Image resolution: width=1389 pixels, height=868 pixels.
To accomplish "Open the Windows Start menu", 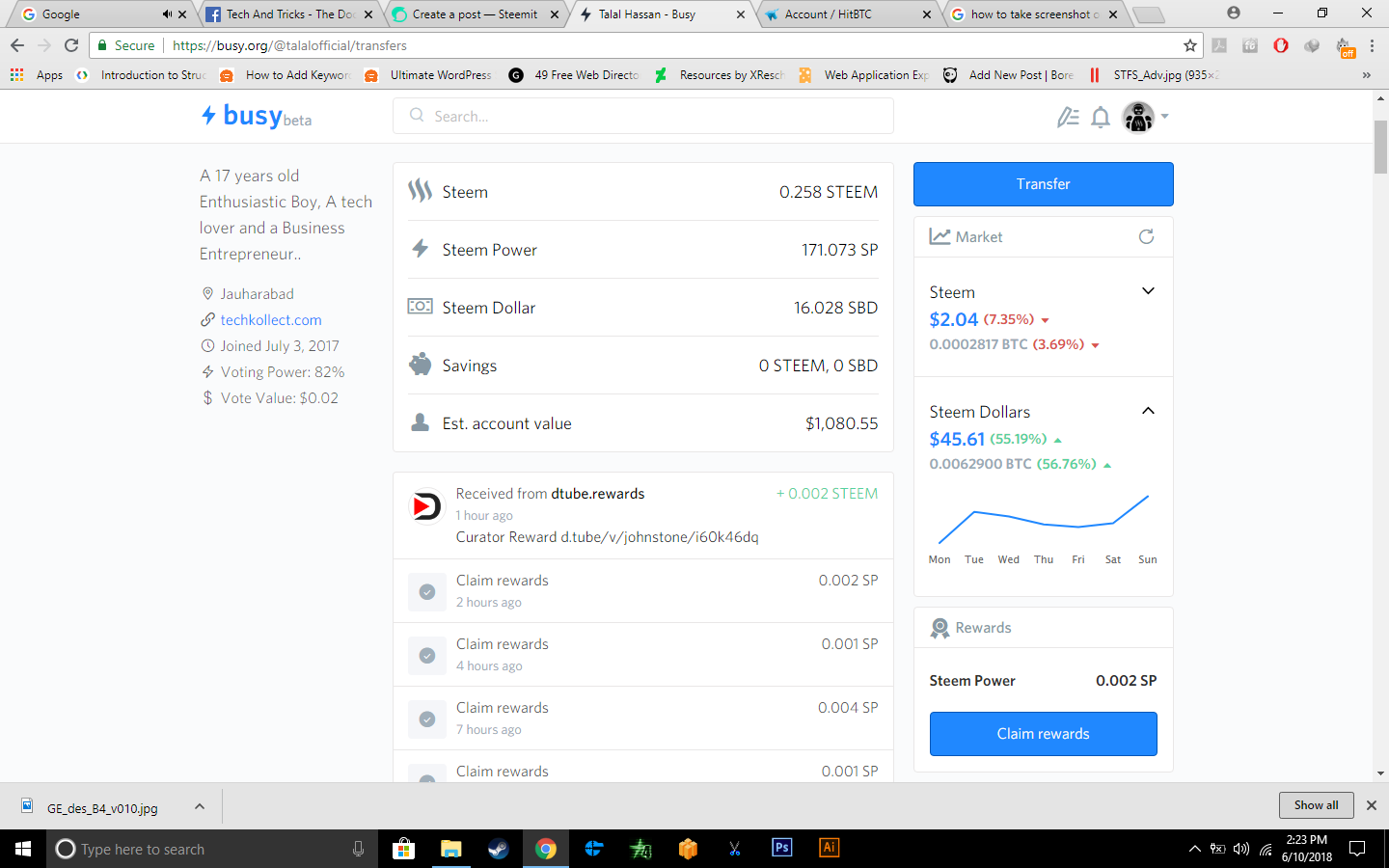I will point(23,849).
